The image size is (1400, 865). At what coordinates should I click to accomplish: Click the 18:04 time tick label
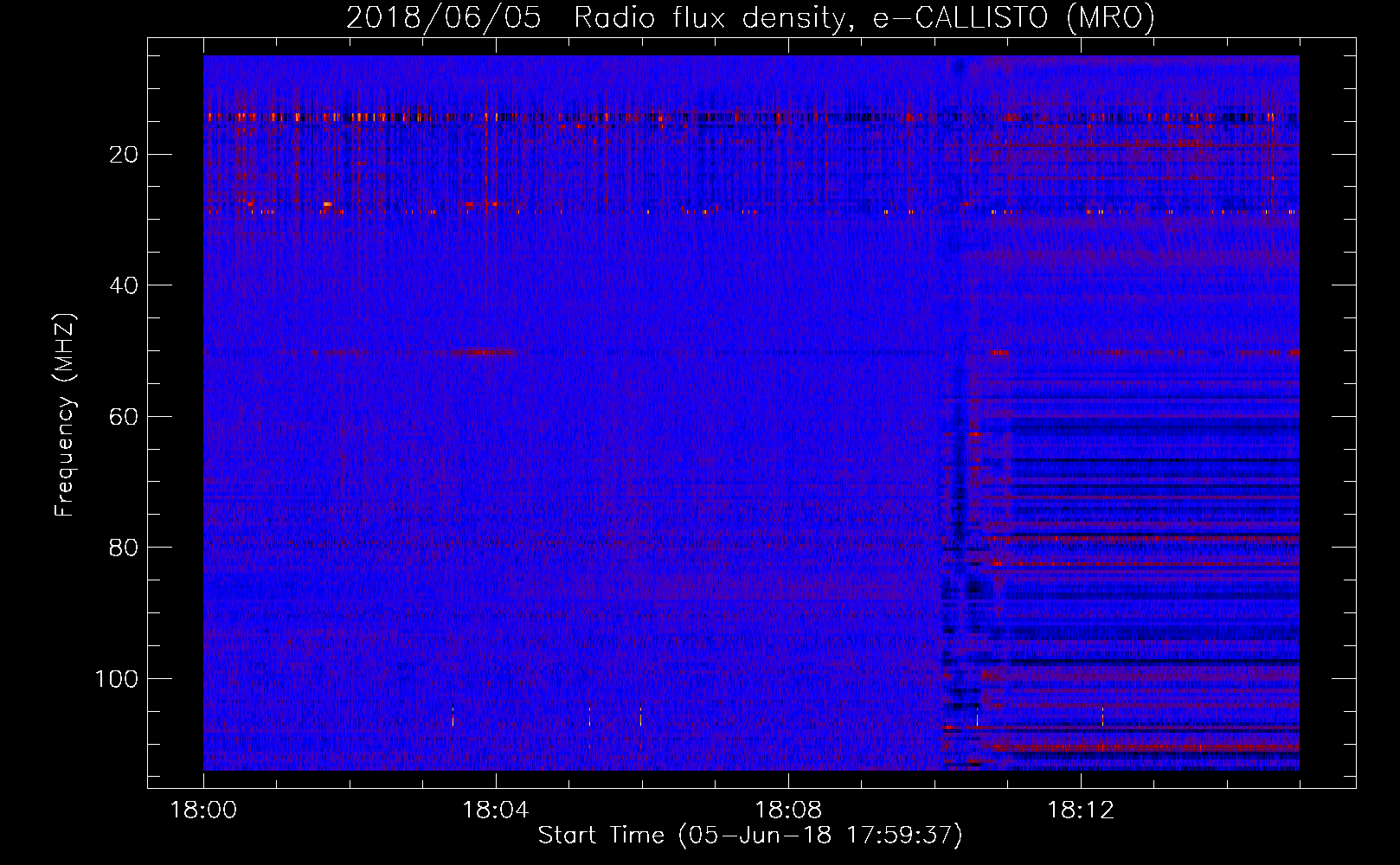[496, 811]
